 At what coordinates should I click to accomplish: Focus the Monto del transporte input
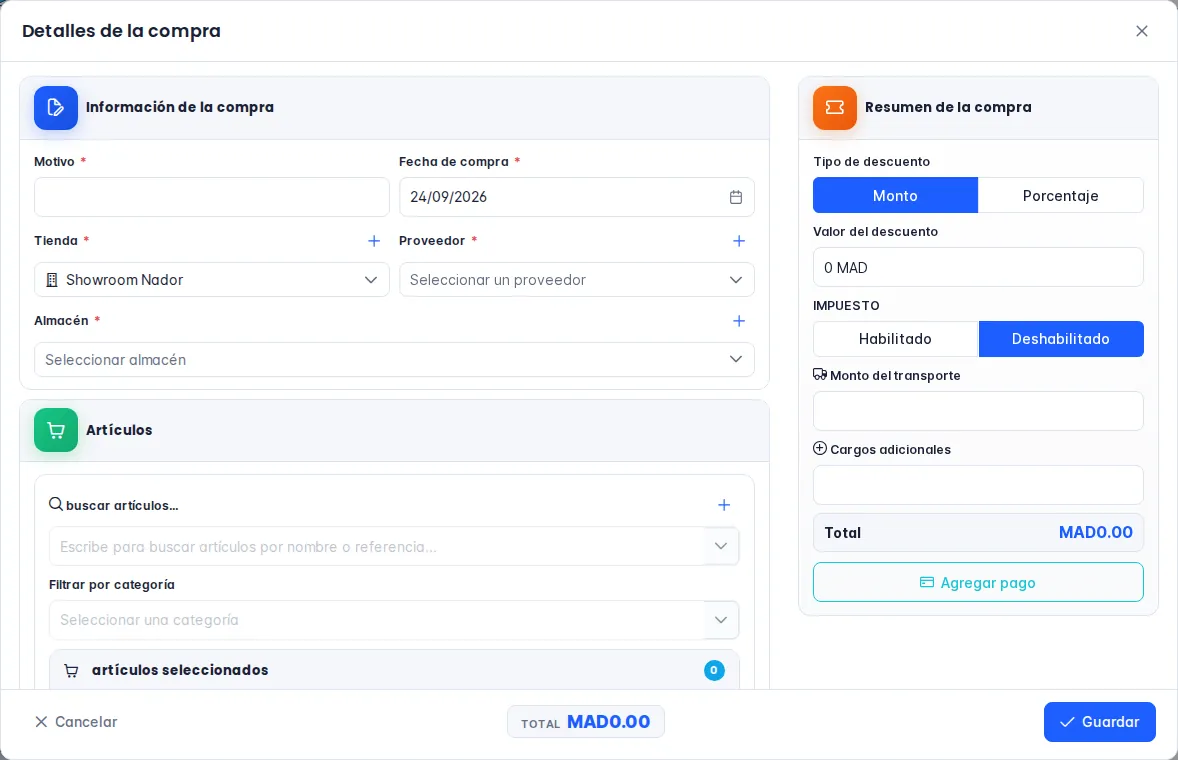978,411
